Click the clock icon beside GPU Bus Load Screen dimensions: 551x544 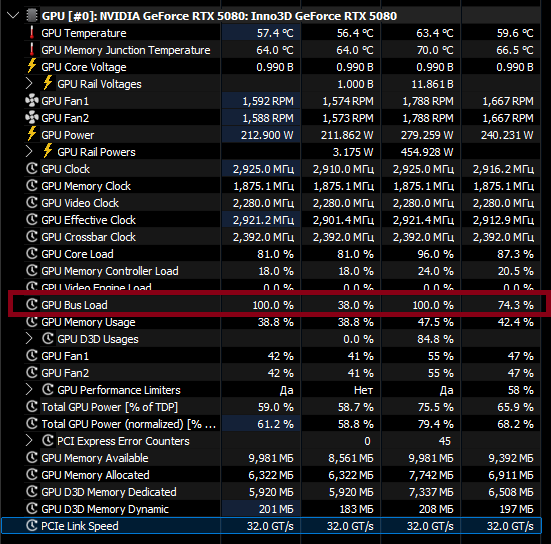point(32,304)
